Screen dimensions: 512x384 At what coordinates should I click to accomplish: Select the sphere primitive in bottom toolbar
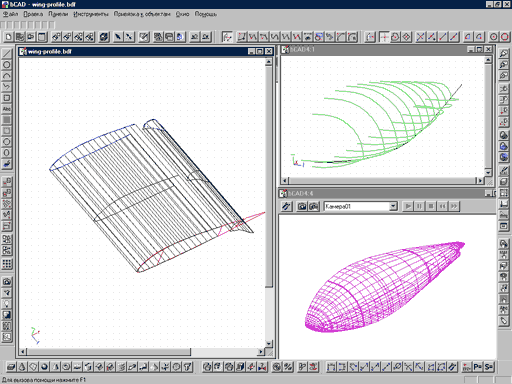tap(44, 367)
